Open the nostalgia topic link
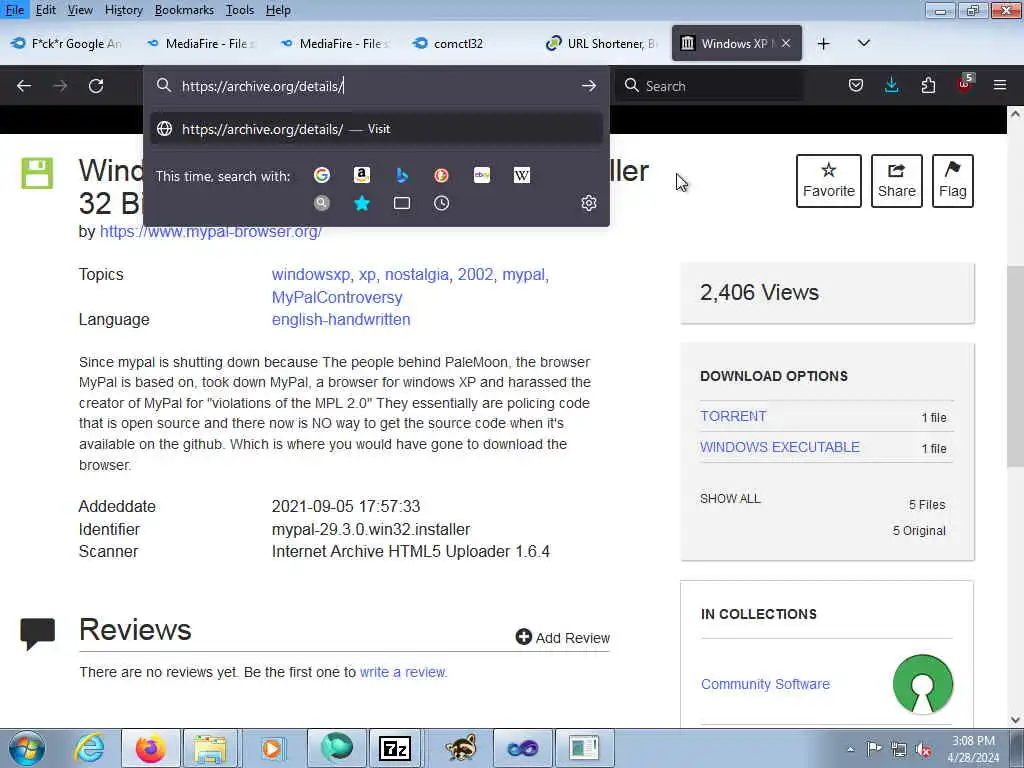This screenshot has width=1024, height=768. (417, 274)
